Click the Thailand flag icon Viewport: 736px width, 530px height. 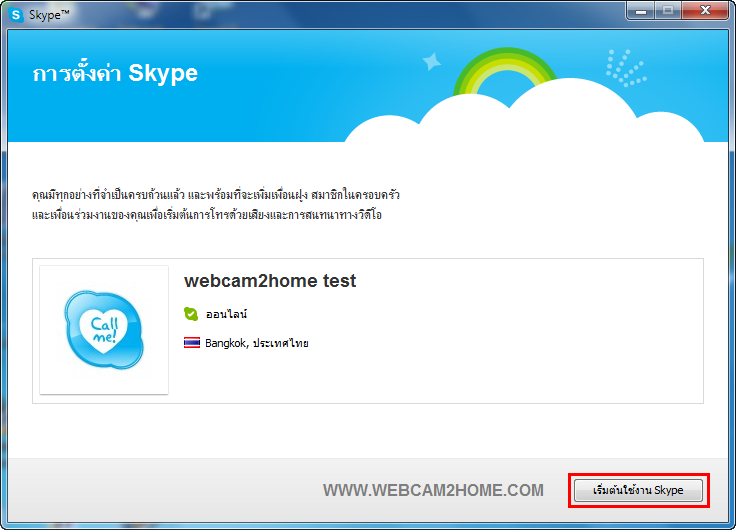(191, 343)
